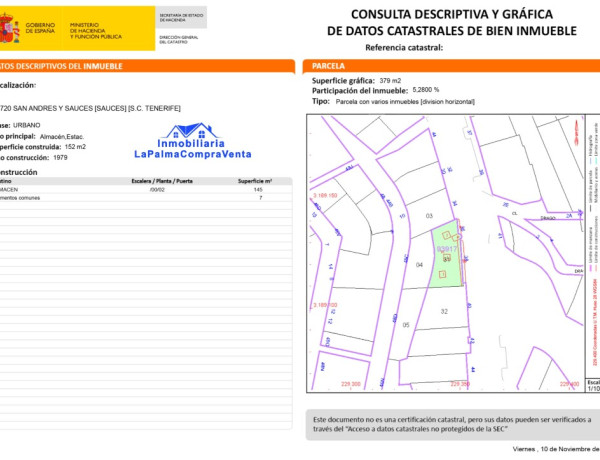Select the 'URBANO' class value
Viewport: 600px width, 460px height.
[x=26, y=125]
